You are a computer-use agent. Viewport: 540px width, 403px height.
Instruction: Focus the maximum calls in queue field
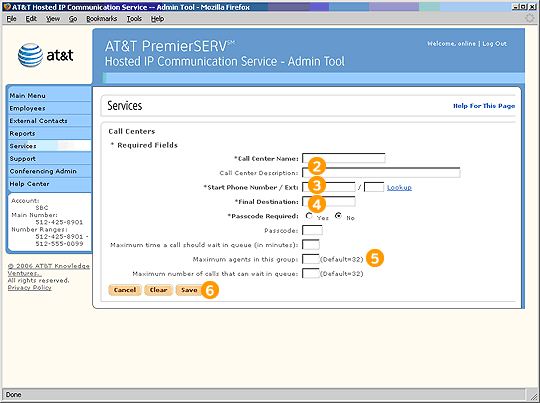pos(311,273)
